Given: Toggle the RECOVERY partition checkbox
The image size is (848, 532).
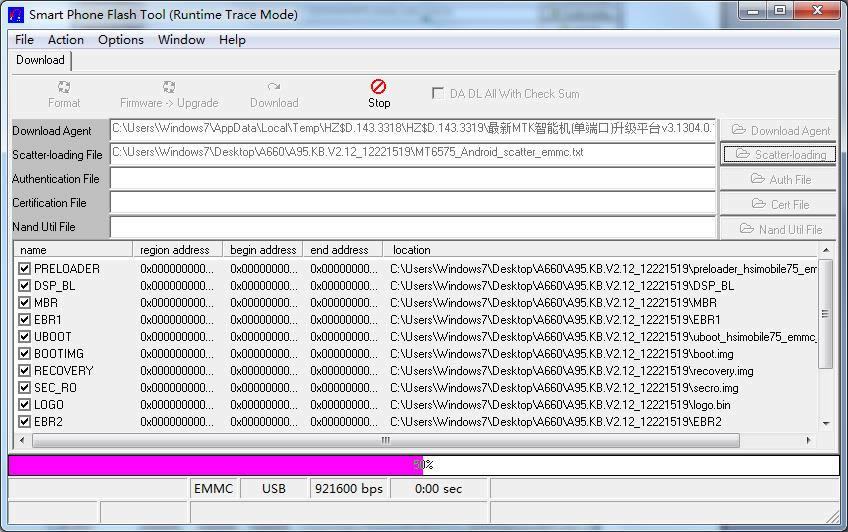Looking at the screenshot, I should click(x=25, y=371).
